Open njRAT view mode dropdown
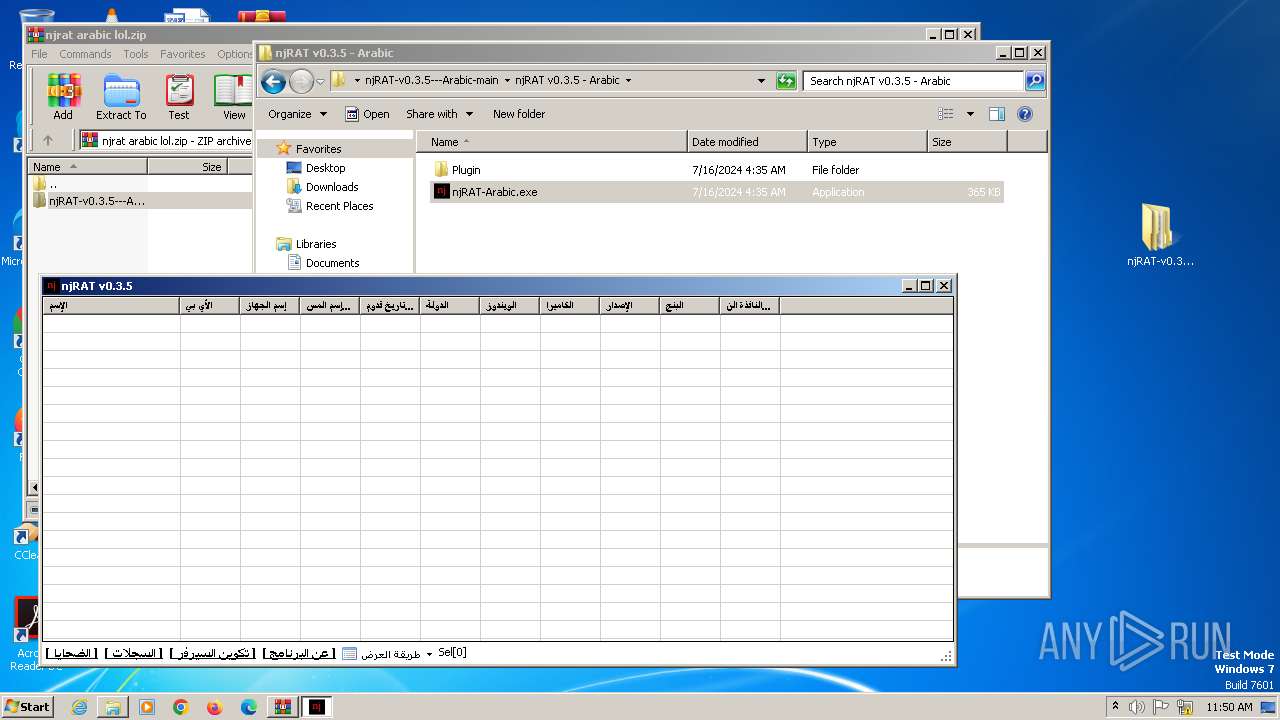This screenshot has width=1280, height=720. coord(387,654)
